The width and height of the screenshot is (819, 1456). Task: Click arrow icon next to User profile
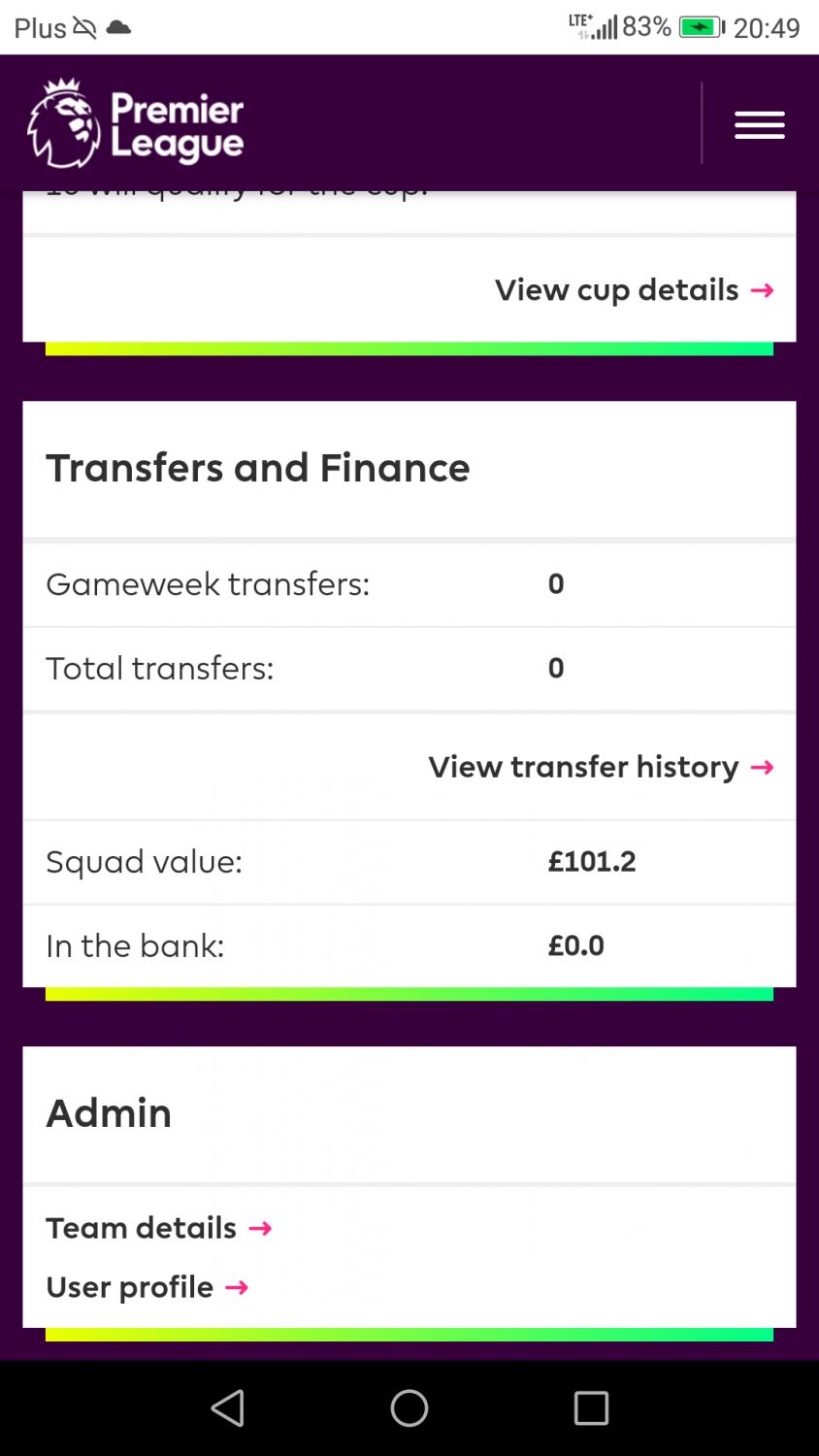pos(237,1288)
